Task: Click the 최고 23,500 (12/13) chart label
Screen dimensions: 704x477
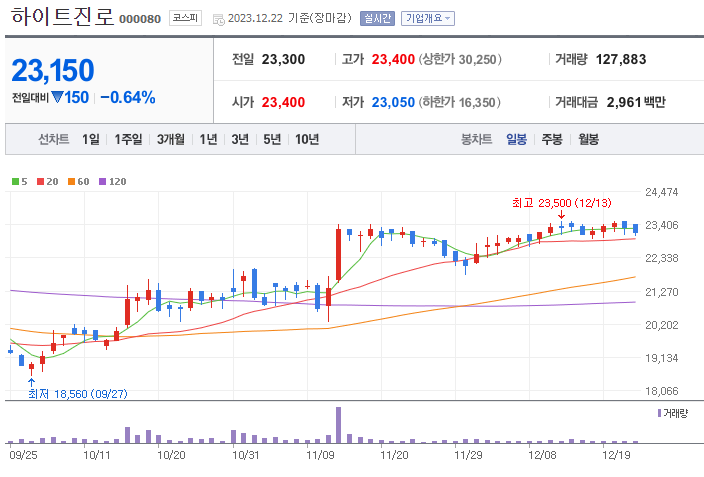Action: (x=562, y=203)
